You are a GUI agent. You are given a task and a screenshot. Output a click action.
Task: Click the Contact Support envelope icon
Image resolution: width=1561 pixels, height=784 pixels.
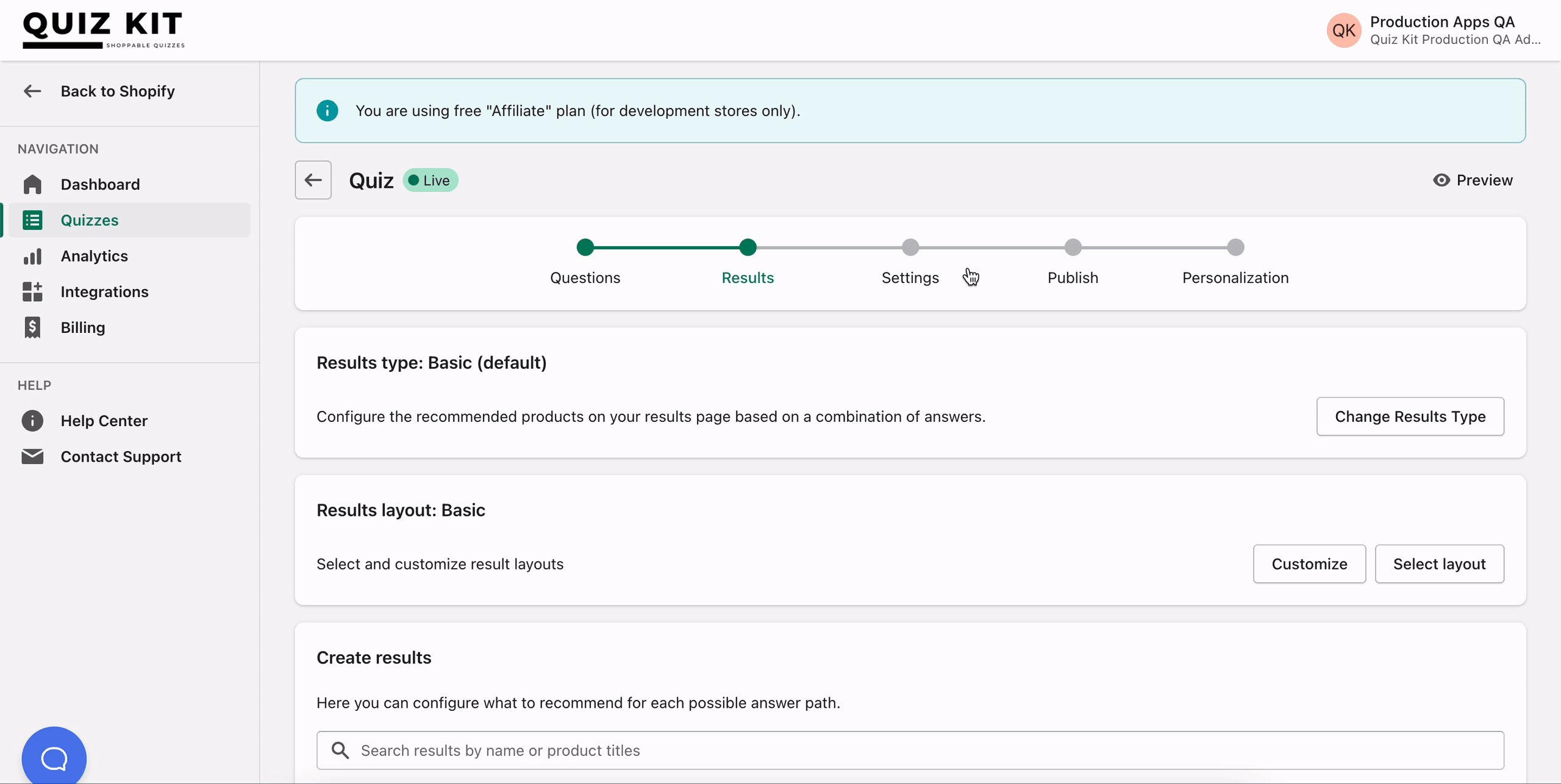tap(32, 457)
